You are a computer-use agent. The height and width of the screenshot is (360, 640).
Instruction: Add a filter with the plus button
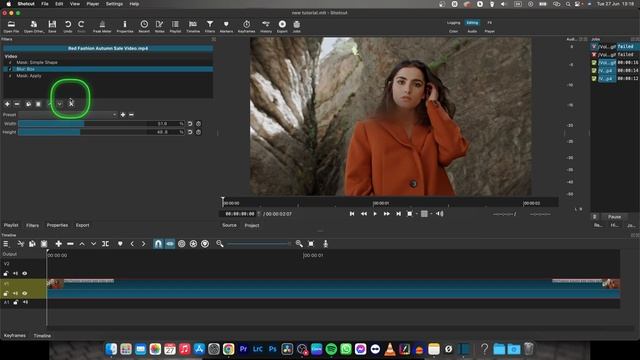tap(7, 104)
